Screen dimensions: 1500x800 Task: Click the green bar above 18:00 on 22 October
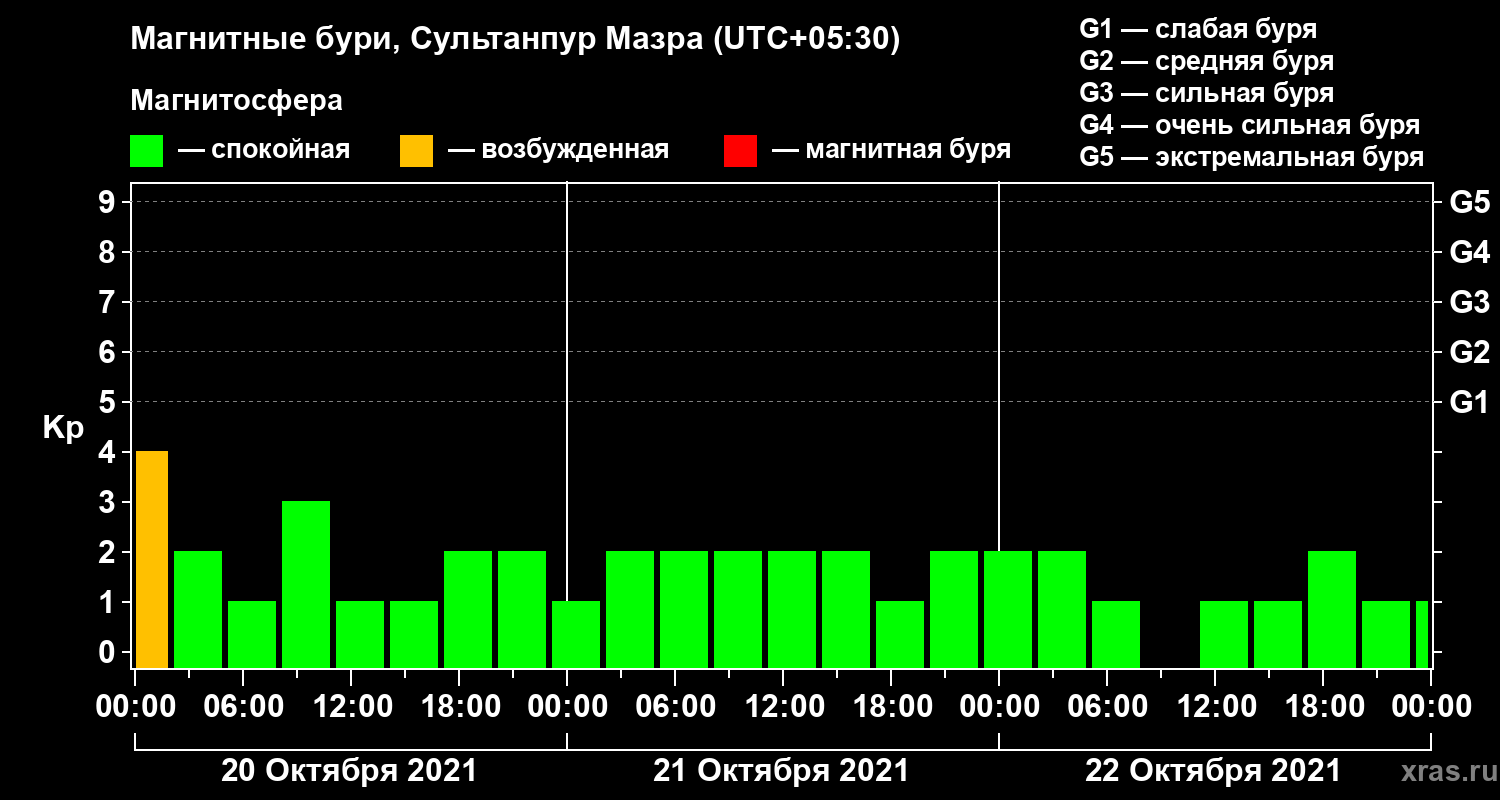click(1332, 609)
